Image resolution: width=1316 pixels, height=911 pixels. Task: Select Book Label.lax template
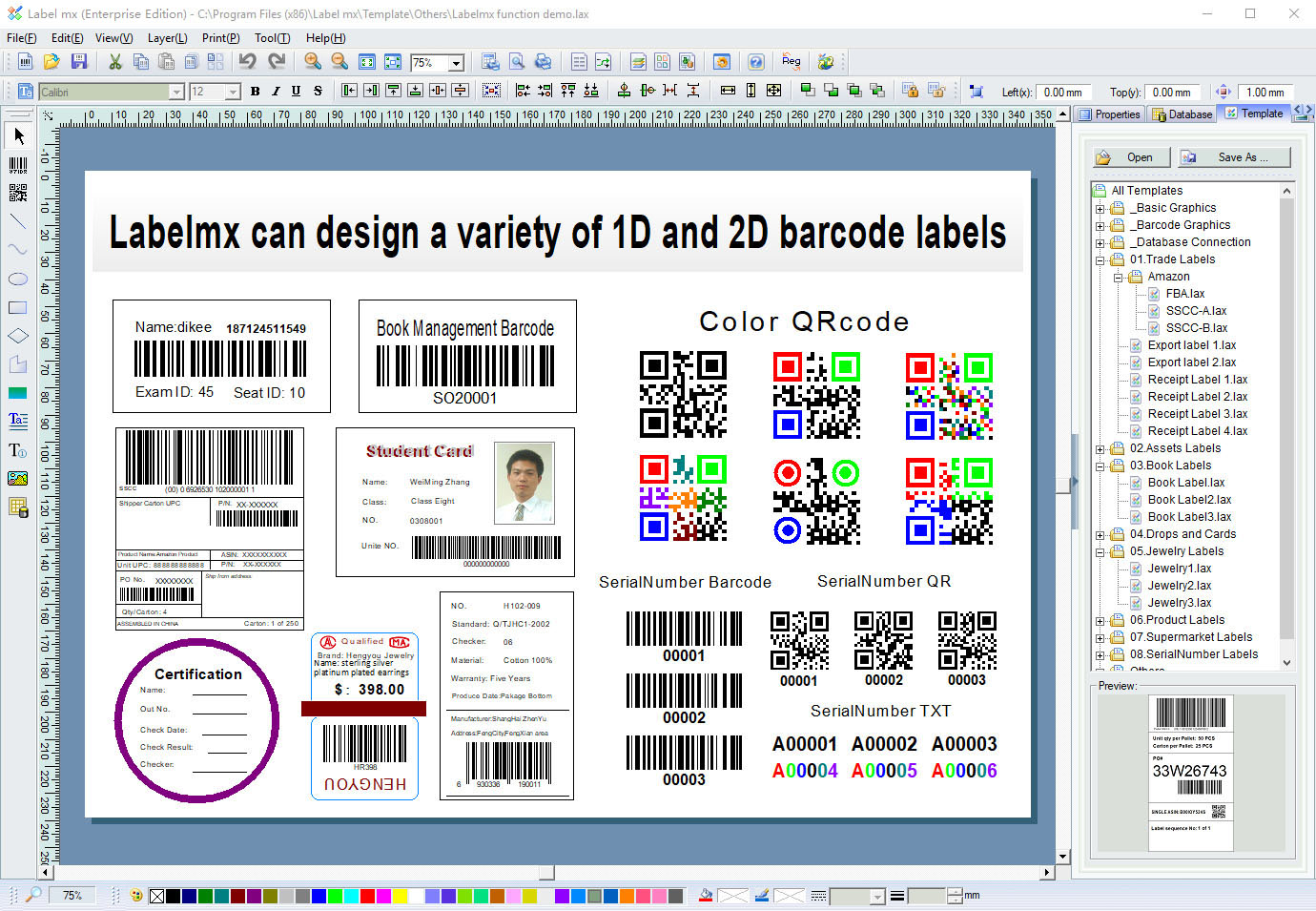1186,483
